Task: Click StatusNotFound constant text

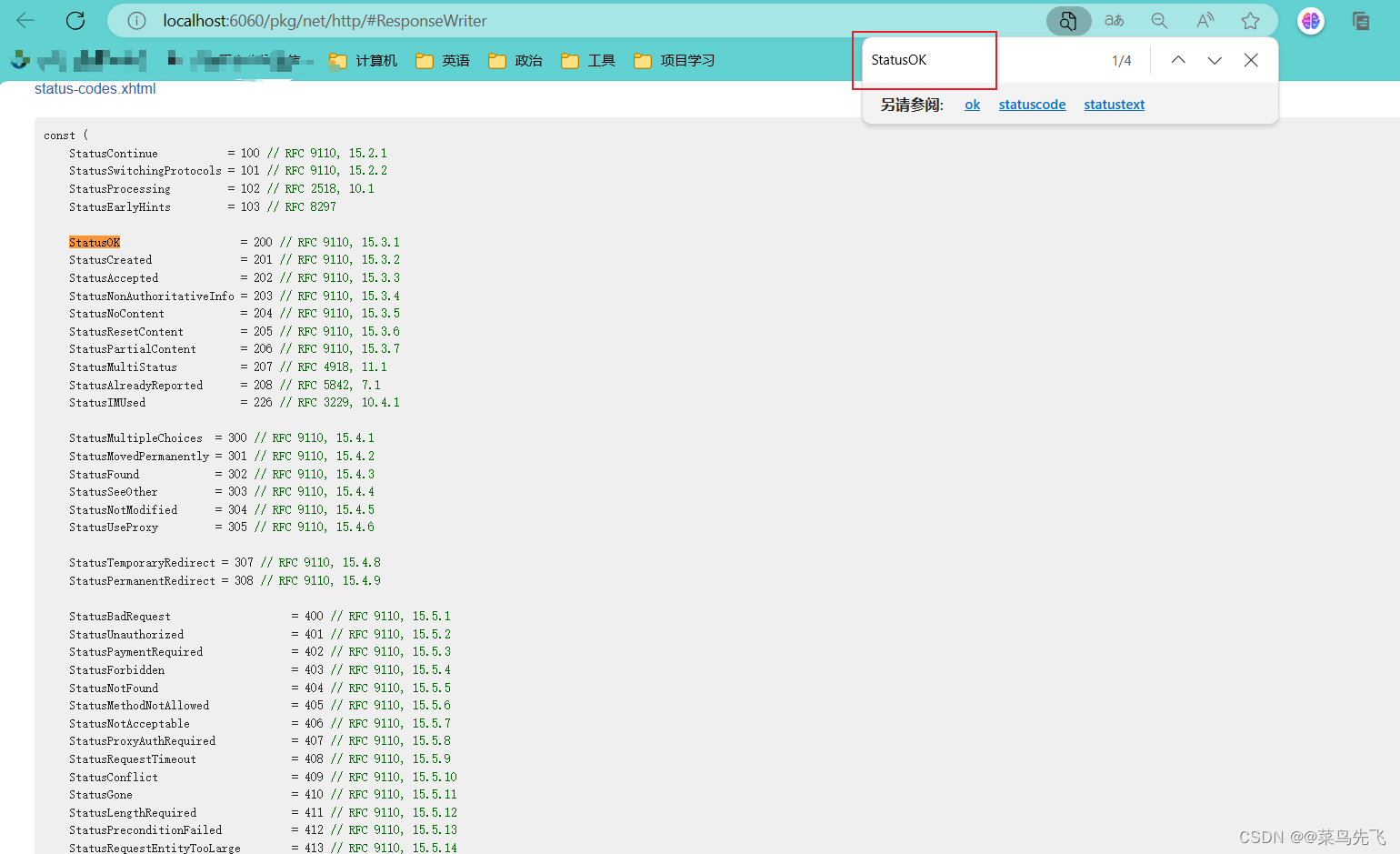Action: point(114,688)
